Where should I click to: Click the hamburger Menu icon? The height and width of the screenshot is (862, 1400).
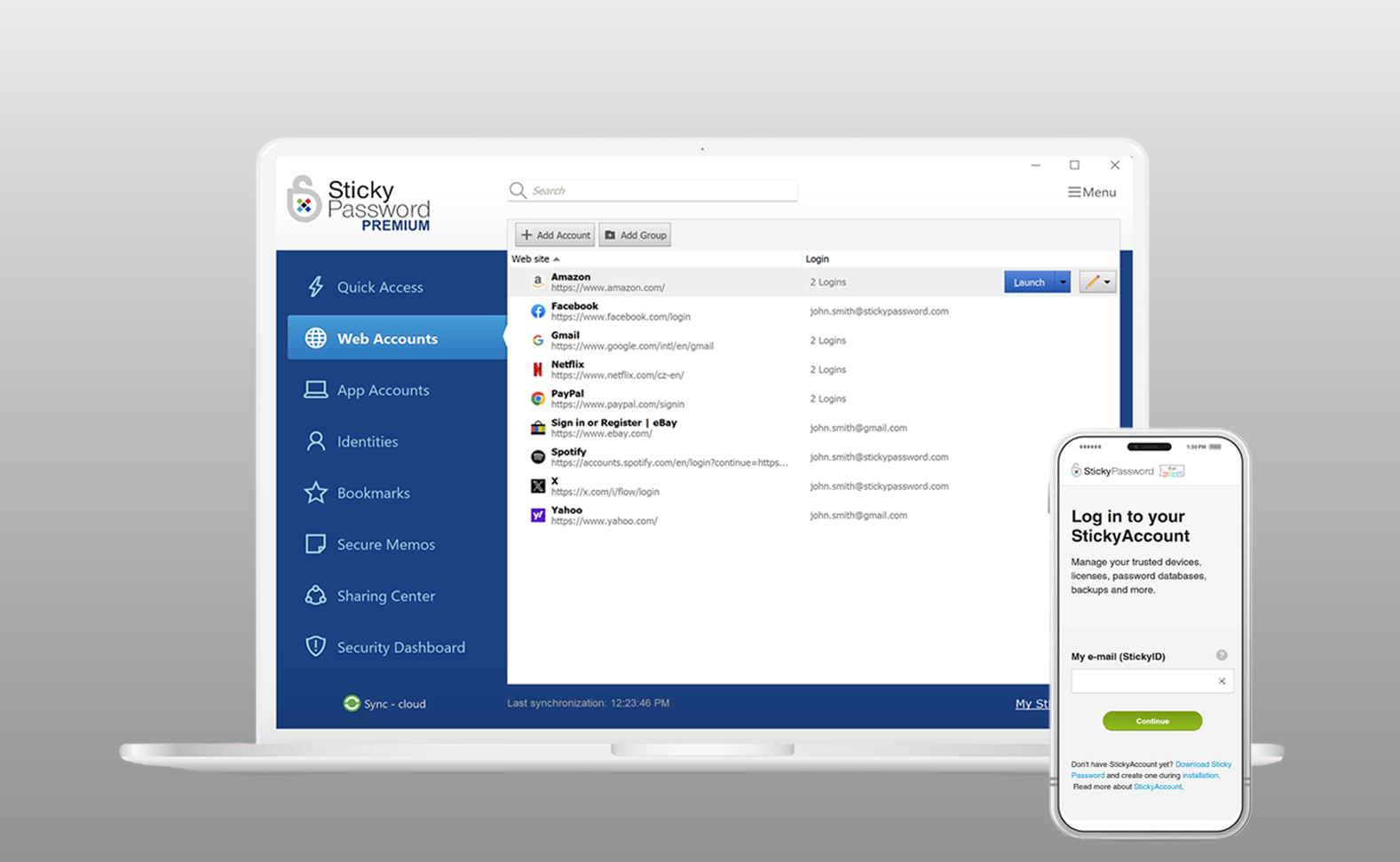click(x=1074, y=192)
